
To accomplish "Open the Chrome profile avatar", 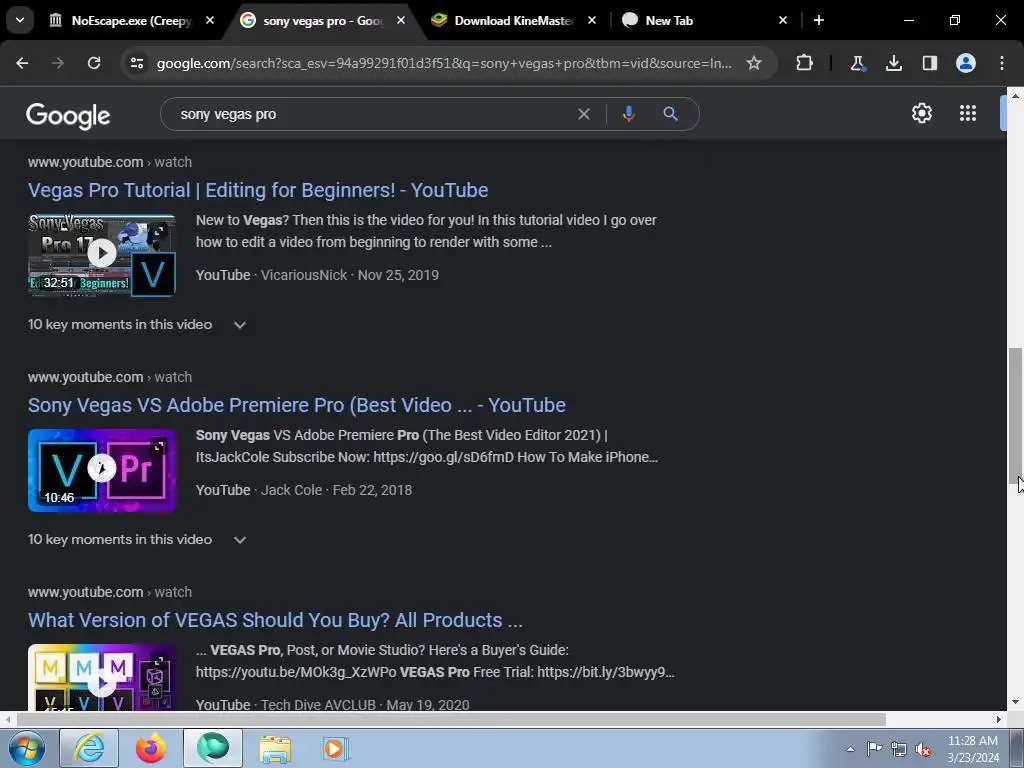I will (x=965, y=63).
